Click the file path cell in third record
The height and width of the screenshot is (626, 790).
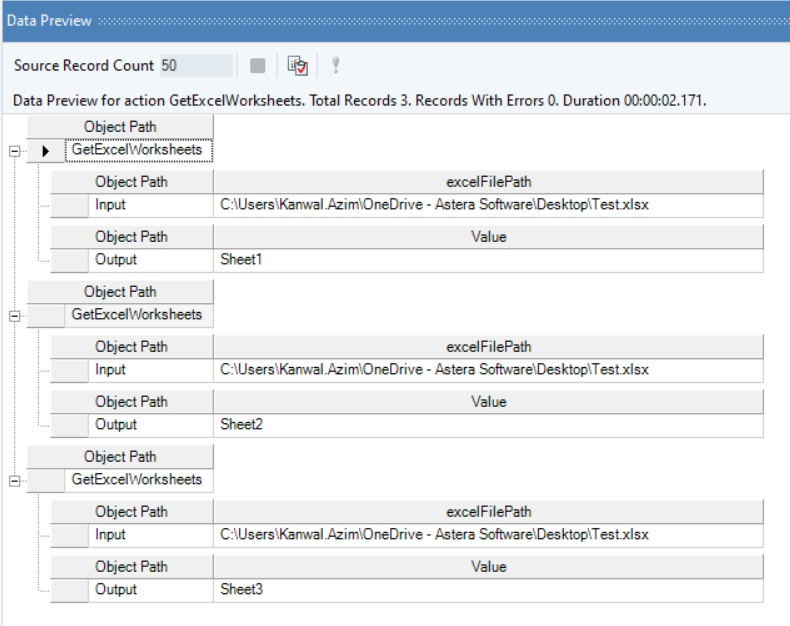click(x=490, y=534)
